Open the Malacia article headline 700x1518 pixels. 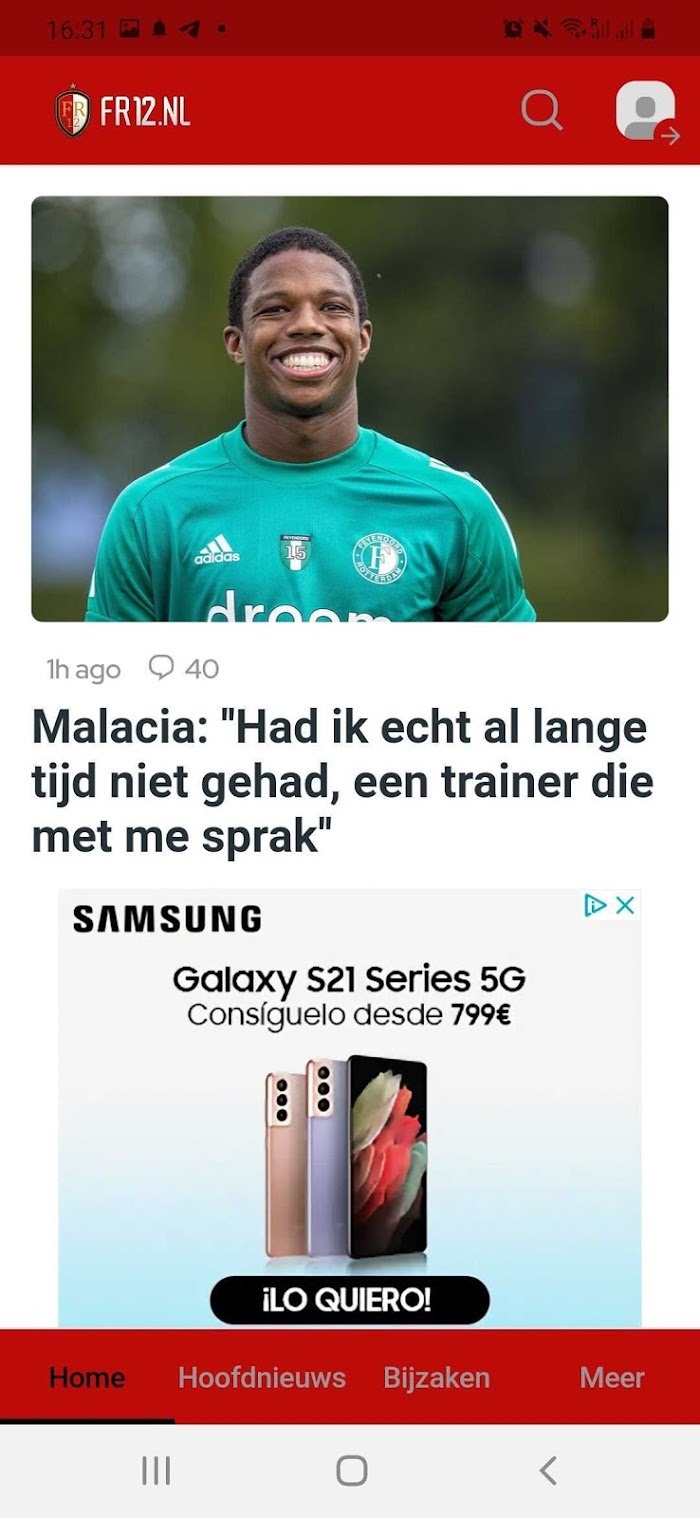tap(342, 783)
